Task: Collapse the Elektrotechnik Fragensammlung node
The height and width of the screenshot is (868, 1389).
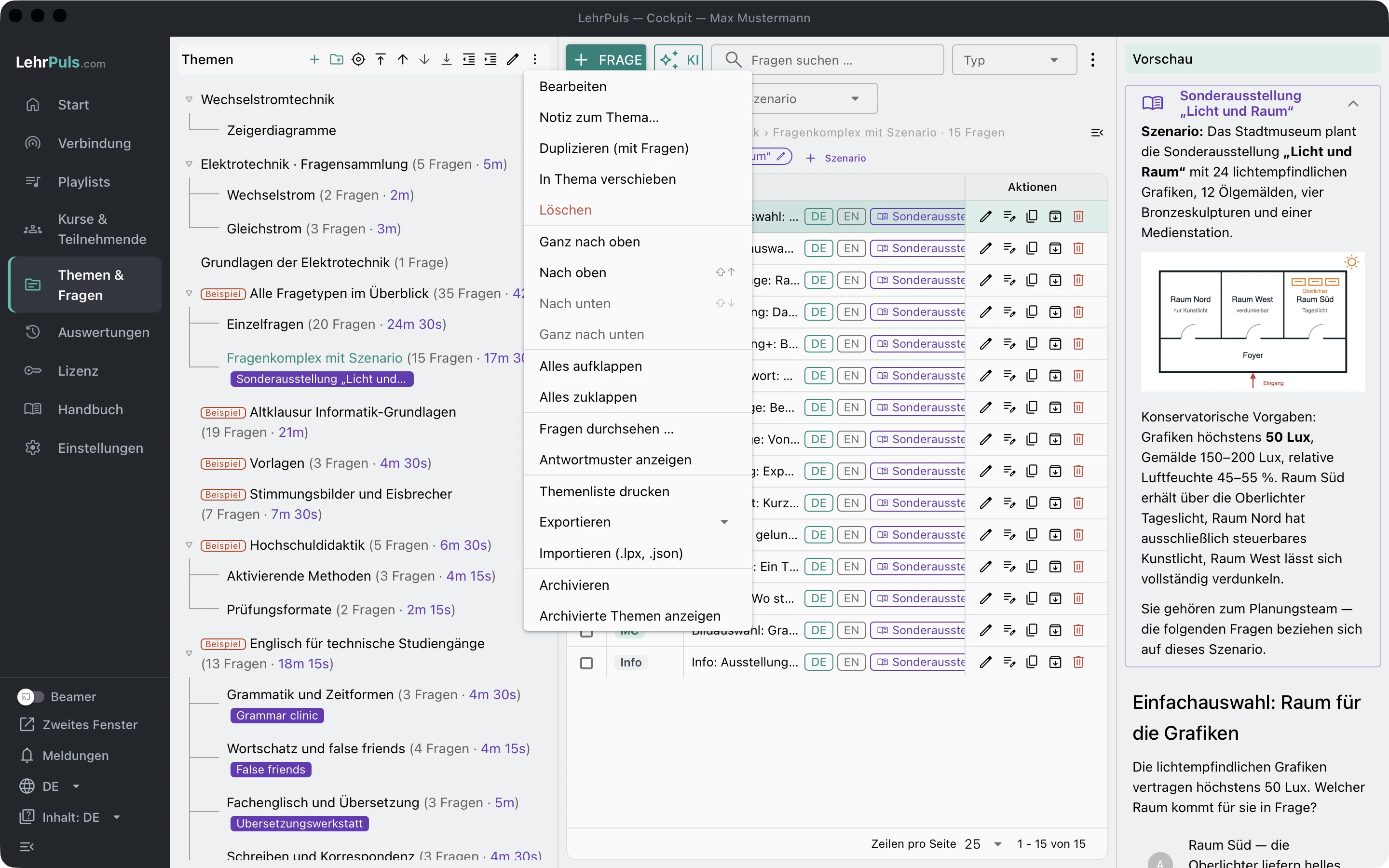Action: 189,164
